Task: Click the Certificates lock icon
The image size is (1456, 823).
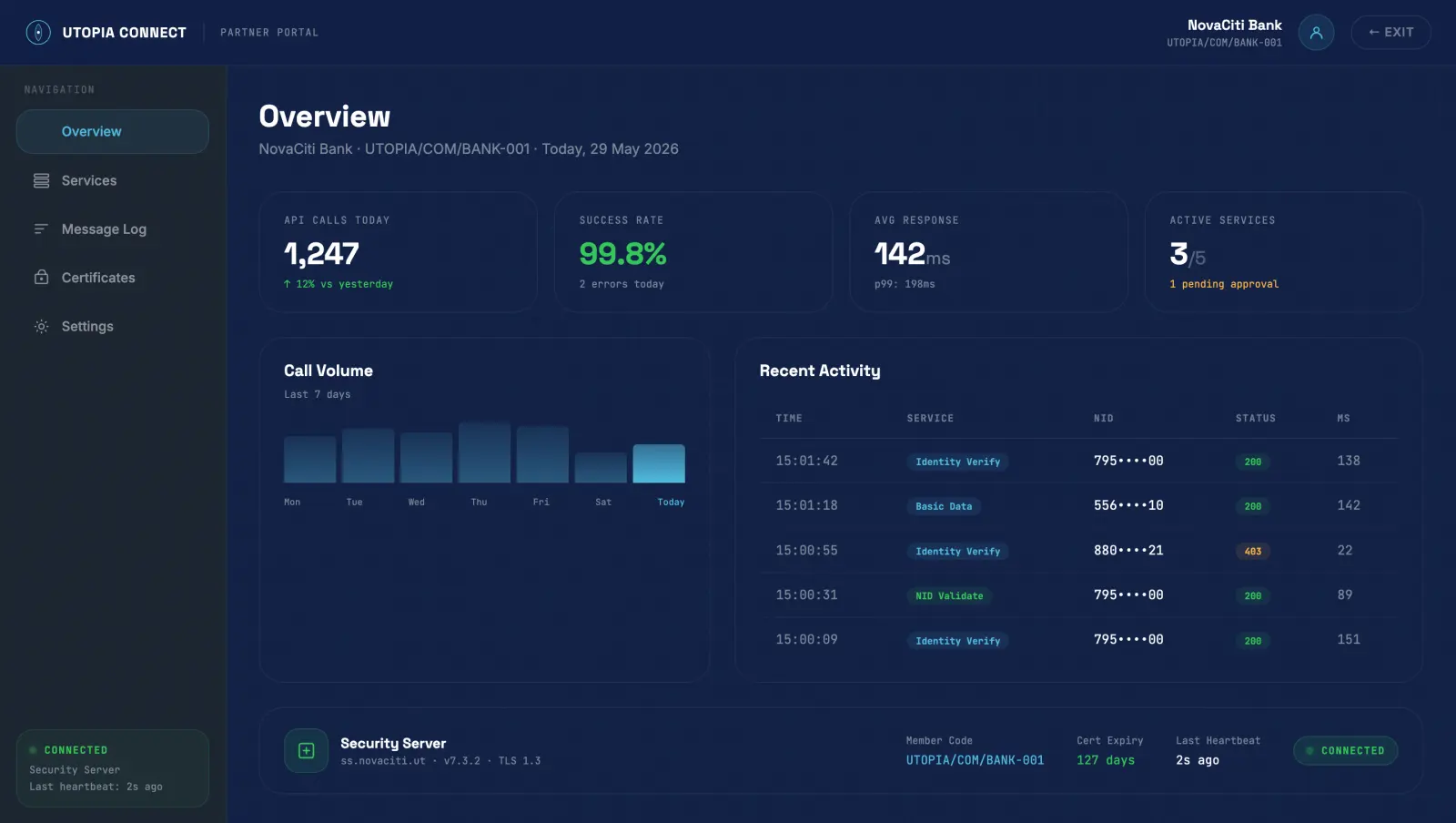Action: pos(41,278)
